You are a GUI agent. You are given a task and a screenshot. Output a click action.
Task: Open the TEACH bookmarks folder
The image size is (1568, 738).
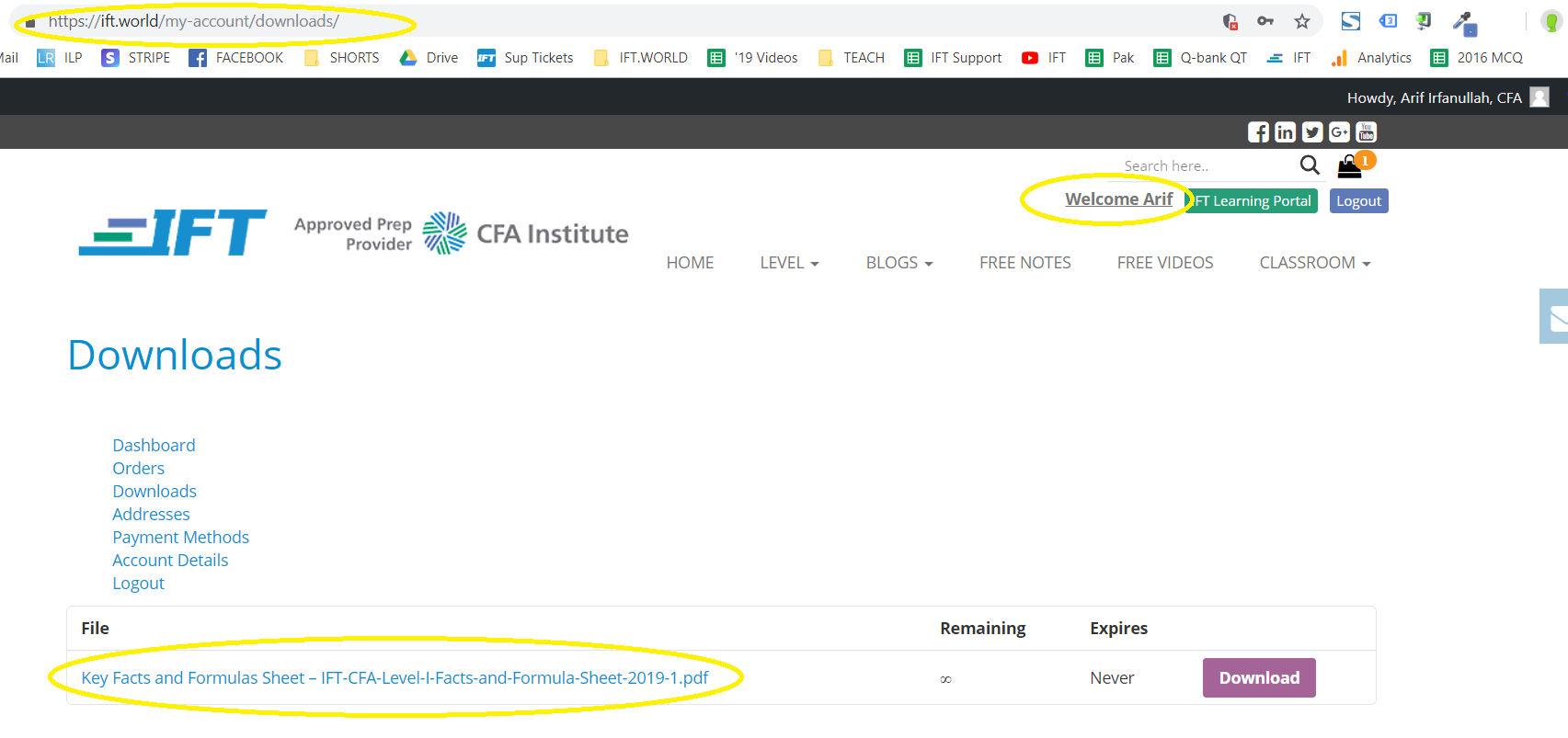[x=851, y=58]
